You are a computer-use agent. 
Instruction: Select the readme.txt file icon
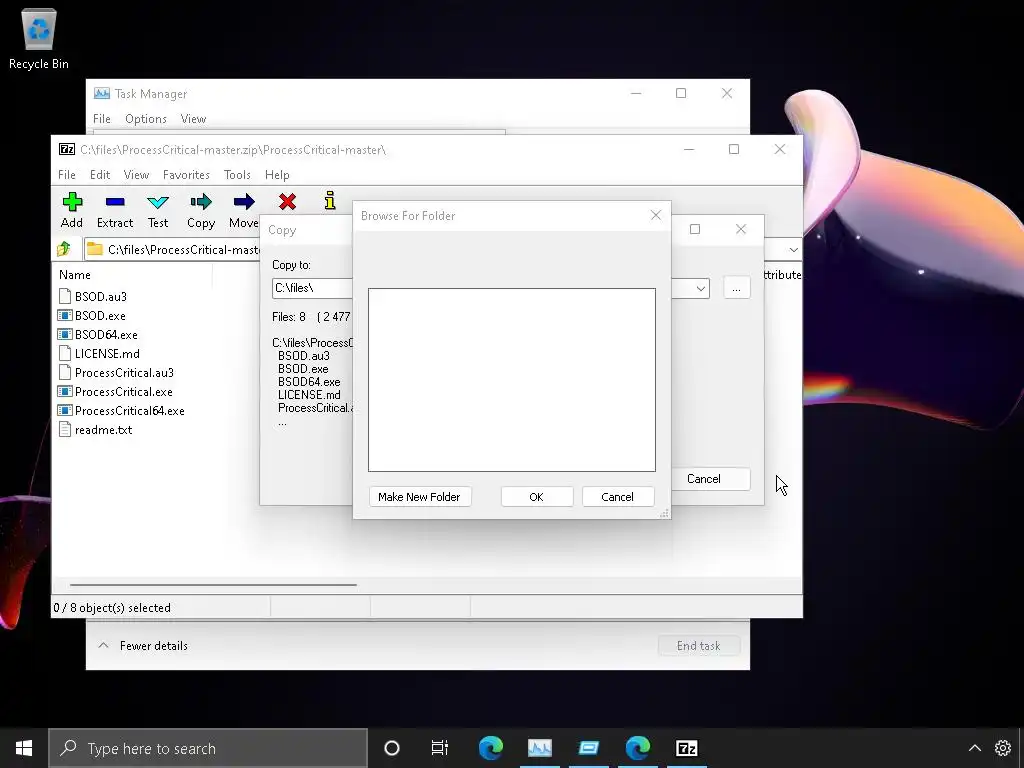pyautogui.click(x=65, y=430)
